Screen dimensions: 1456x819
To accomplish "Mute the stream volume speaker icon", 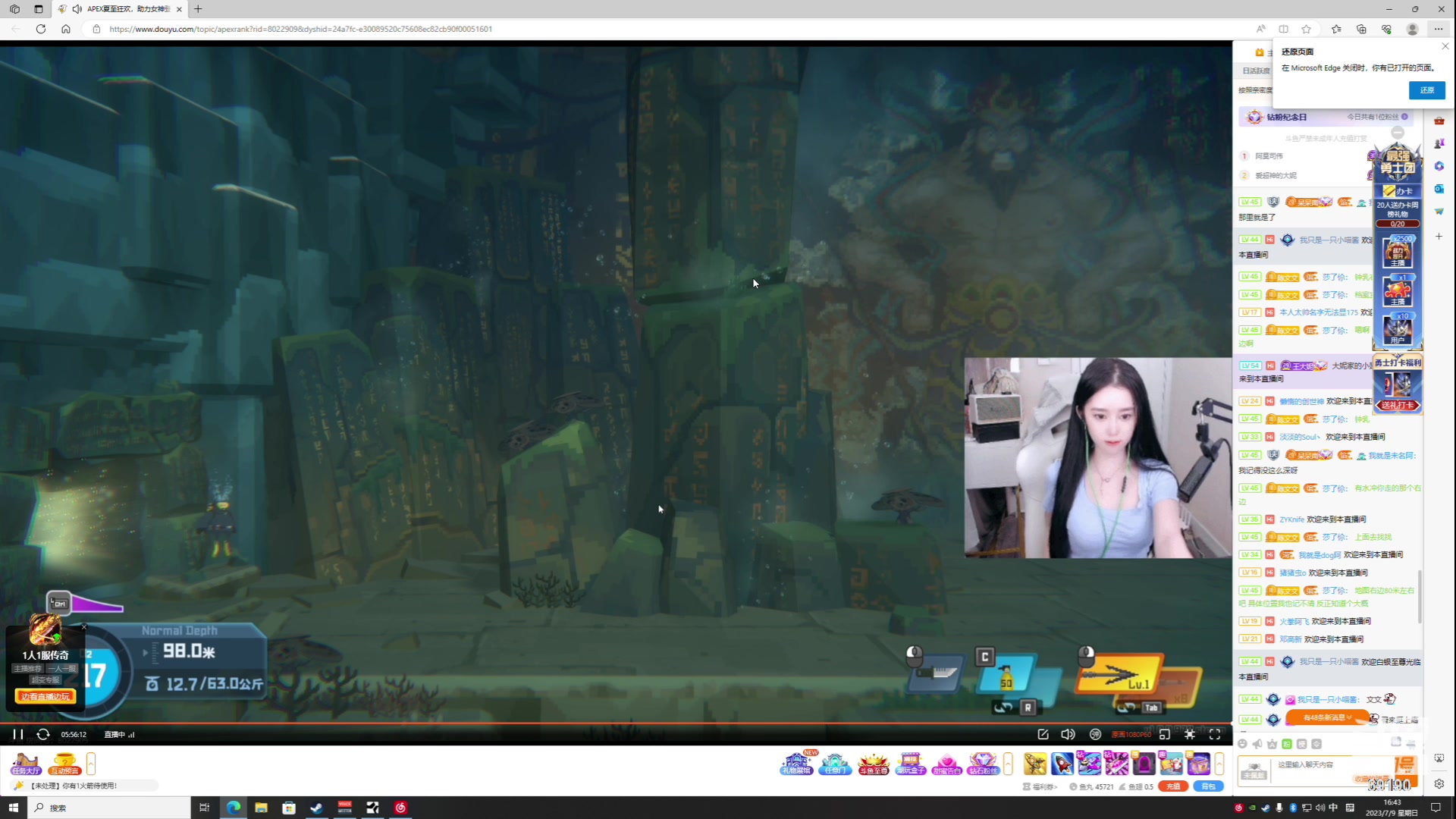I will (1068, 734).
